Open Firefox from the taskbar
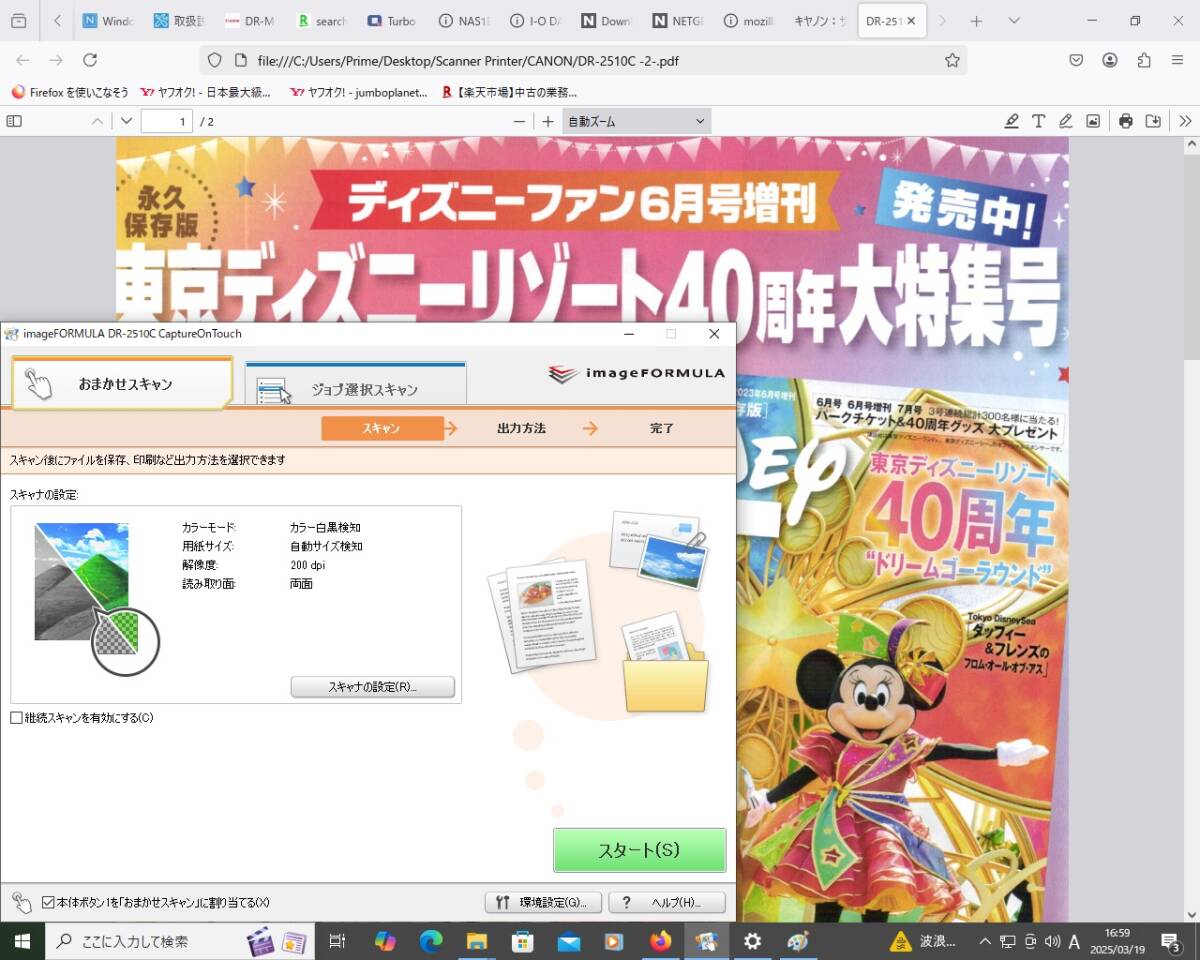This screenshot has width=1200, height=960. (x=660, y=941)
